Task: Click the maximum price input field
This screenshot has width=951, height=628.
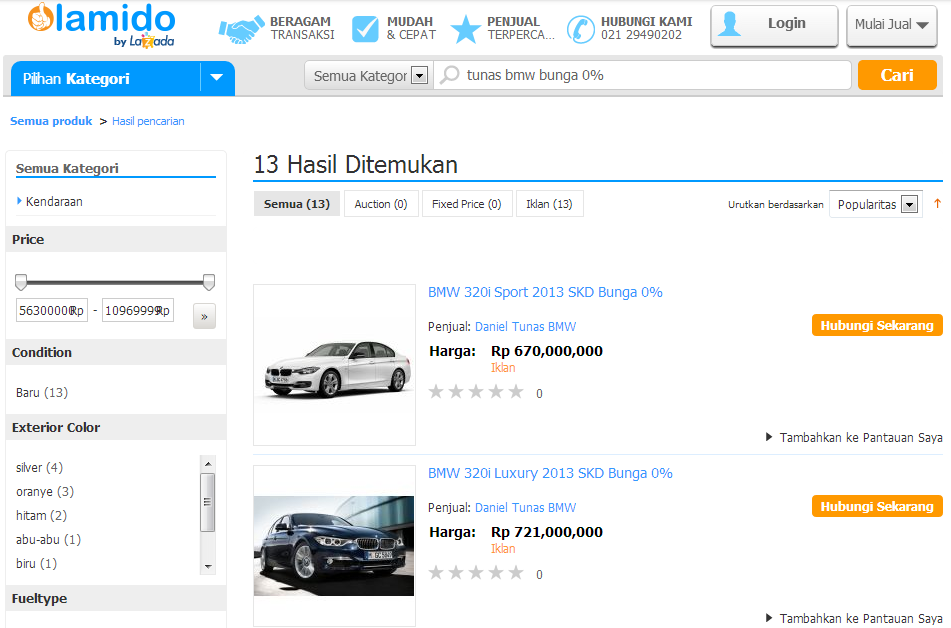Action: 138,310
